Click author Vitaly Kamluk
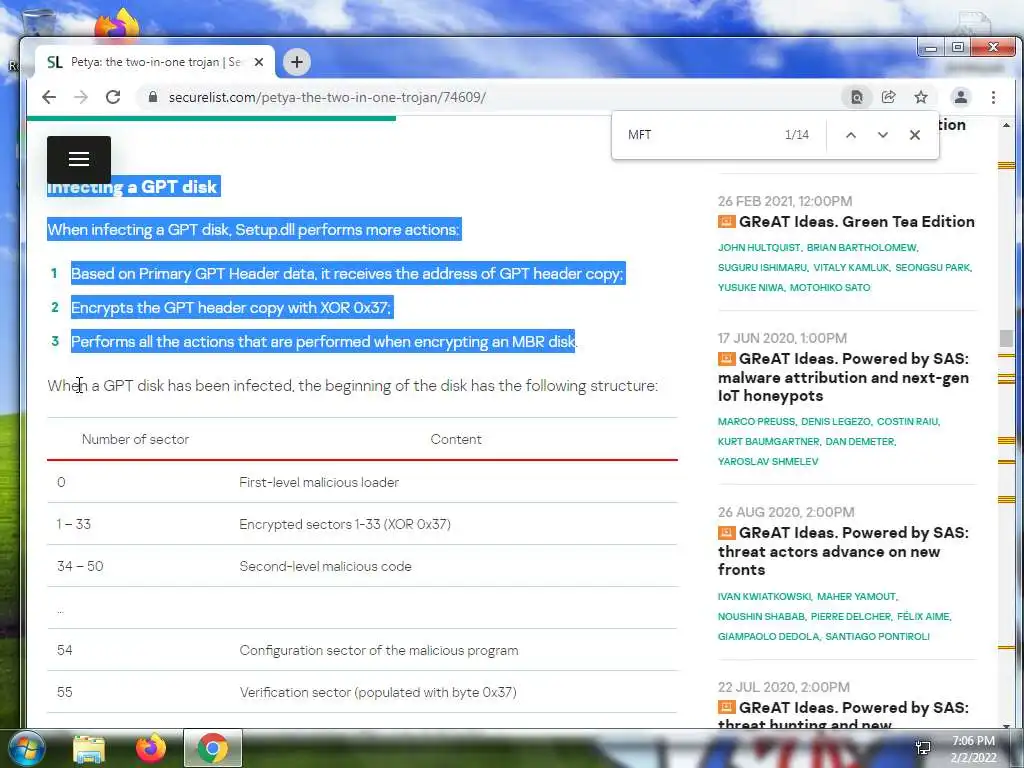The image size is (1024, 768). click(x=850, y=268)
